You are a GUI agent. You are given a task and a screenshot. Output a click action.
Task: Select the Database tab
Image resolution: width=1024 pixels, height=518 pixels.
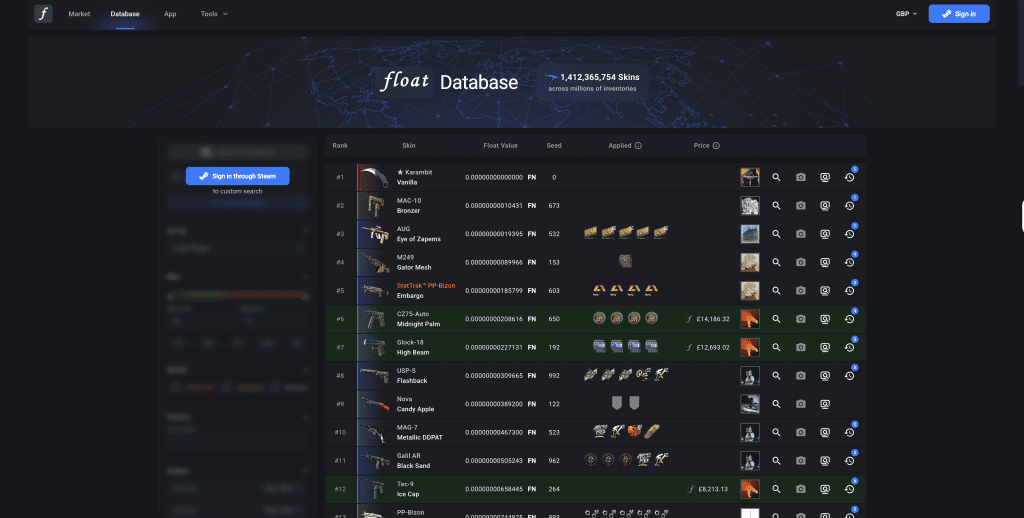125,14
